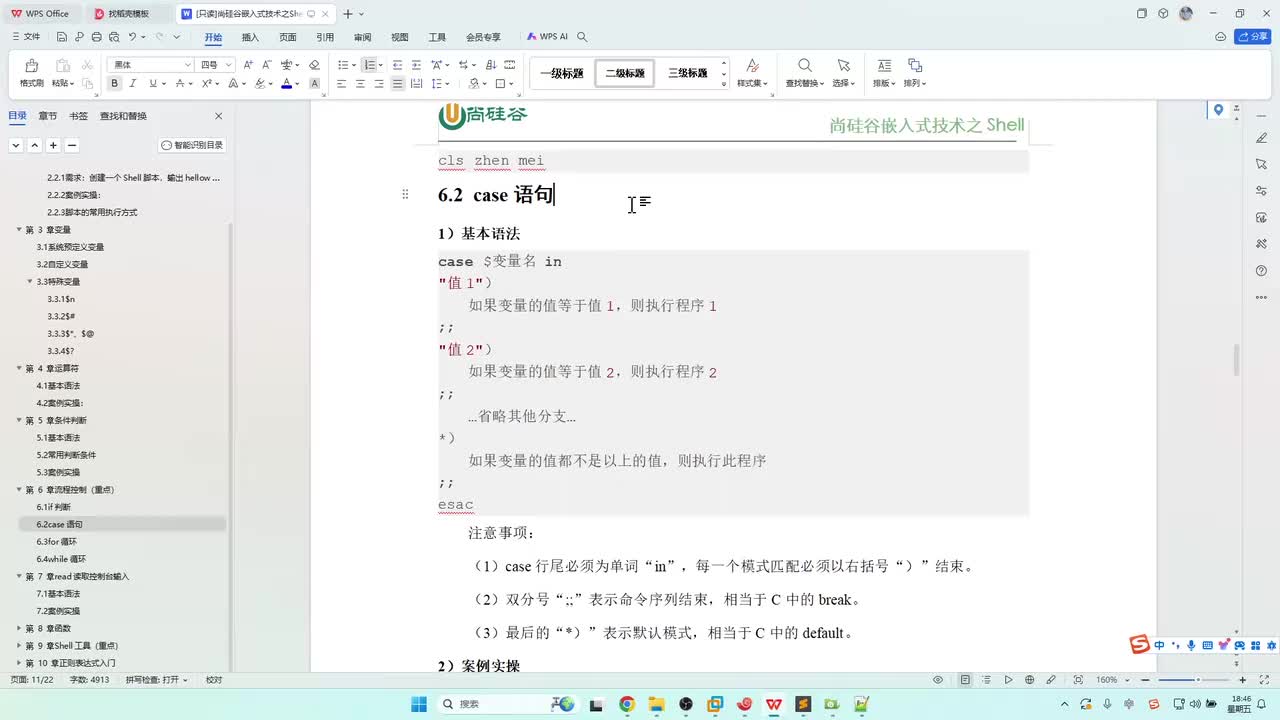Viewport: 1280px width, 720px height.
Task: Toggle justified alignment
Action: (398, 84)
